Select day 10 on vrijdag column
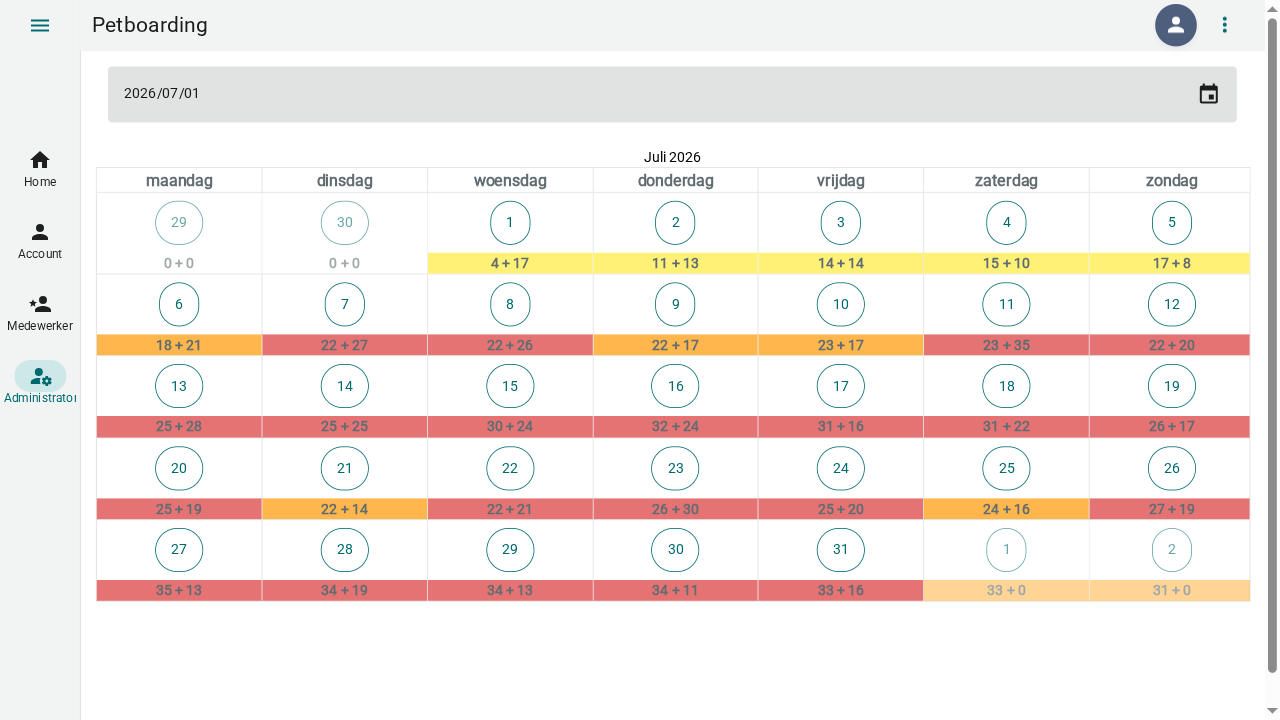1280x720 pixels. tap(841, 304)
